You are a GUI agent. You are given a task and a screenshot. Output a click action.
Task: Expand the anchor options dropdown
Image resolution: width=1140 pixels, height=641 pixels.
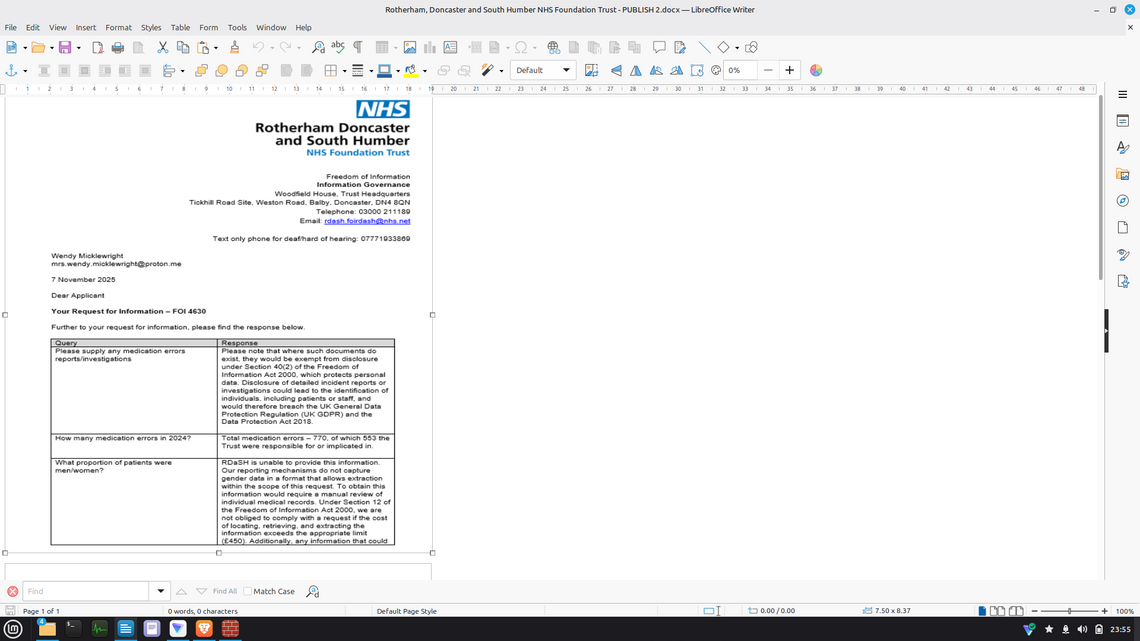tap(25, 71)
